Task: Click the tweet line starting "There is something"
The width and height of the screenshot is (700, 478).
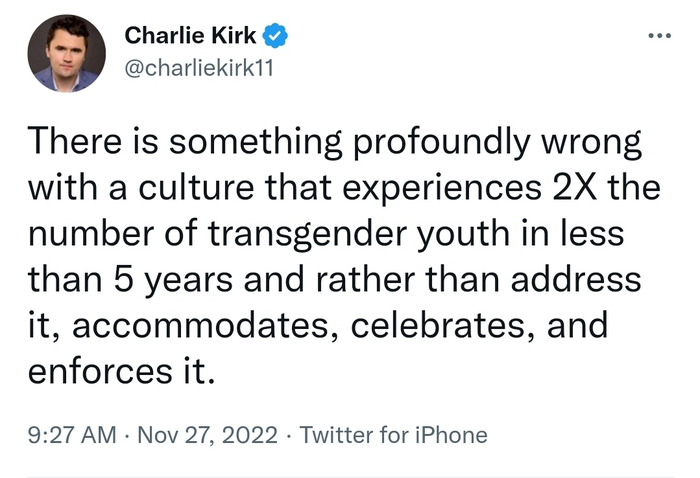Action: 334,141
